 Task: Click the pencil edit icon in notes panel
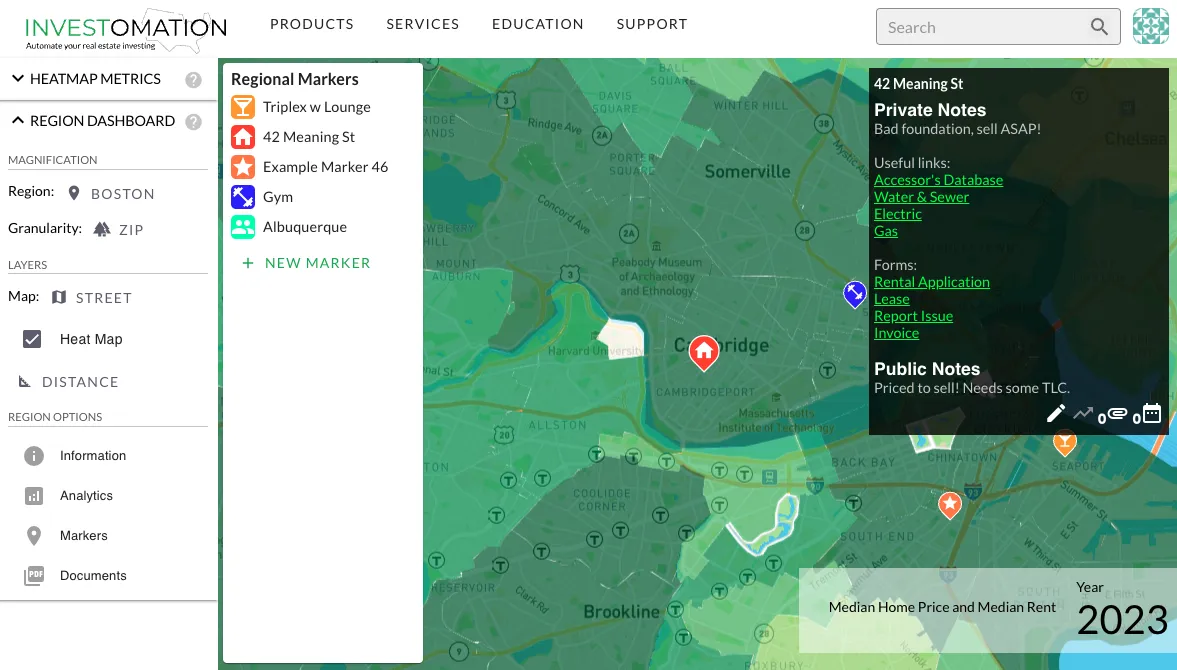pyautogui.click(x=1055, y=413)
